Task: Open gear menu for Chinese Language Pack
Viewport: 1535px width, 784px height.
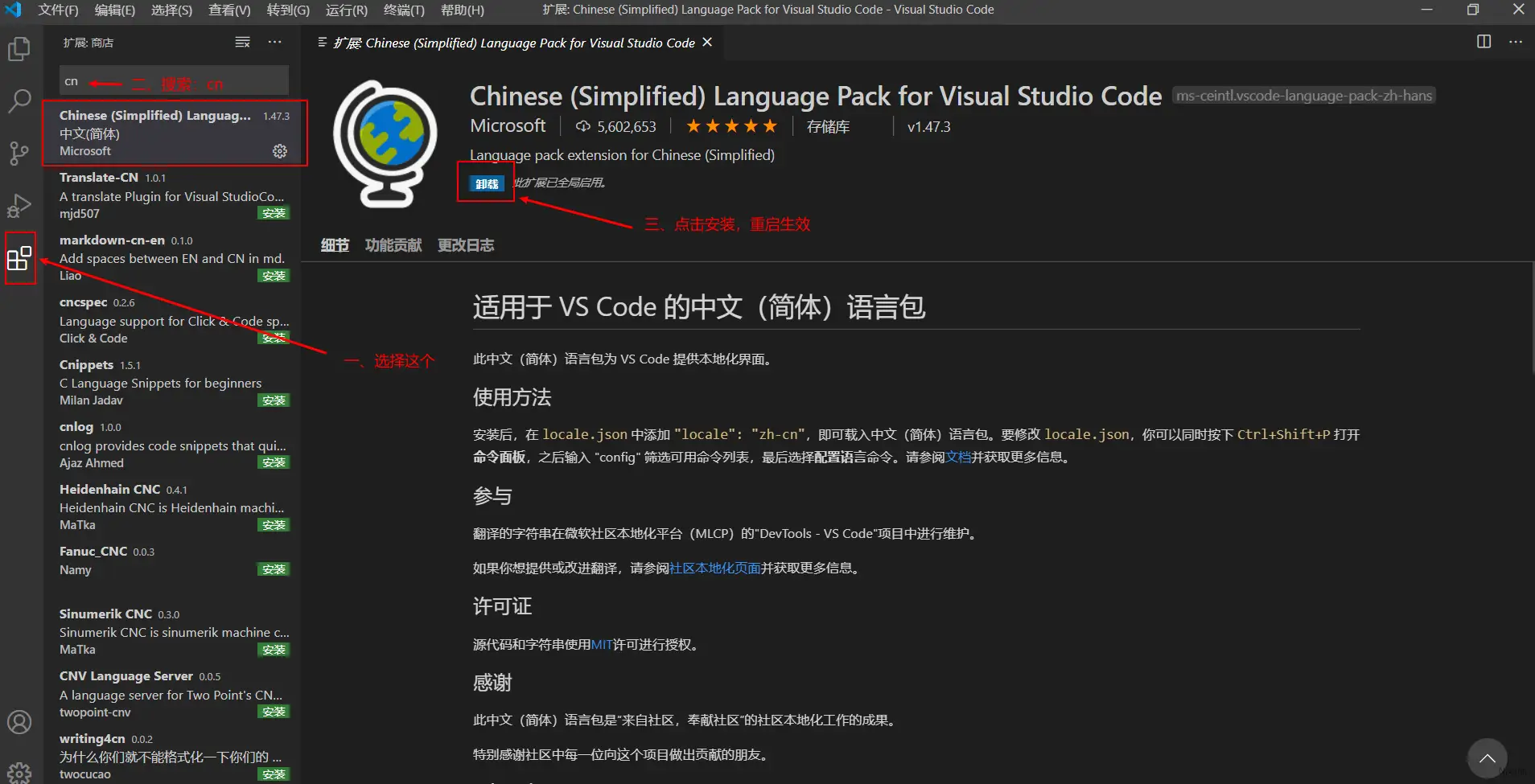Action: pos(279,151)
